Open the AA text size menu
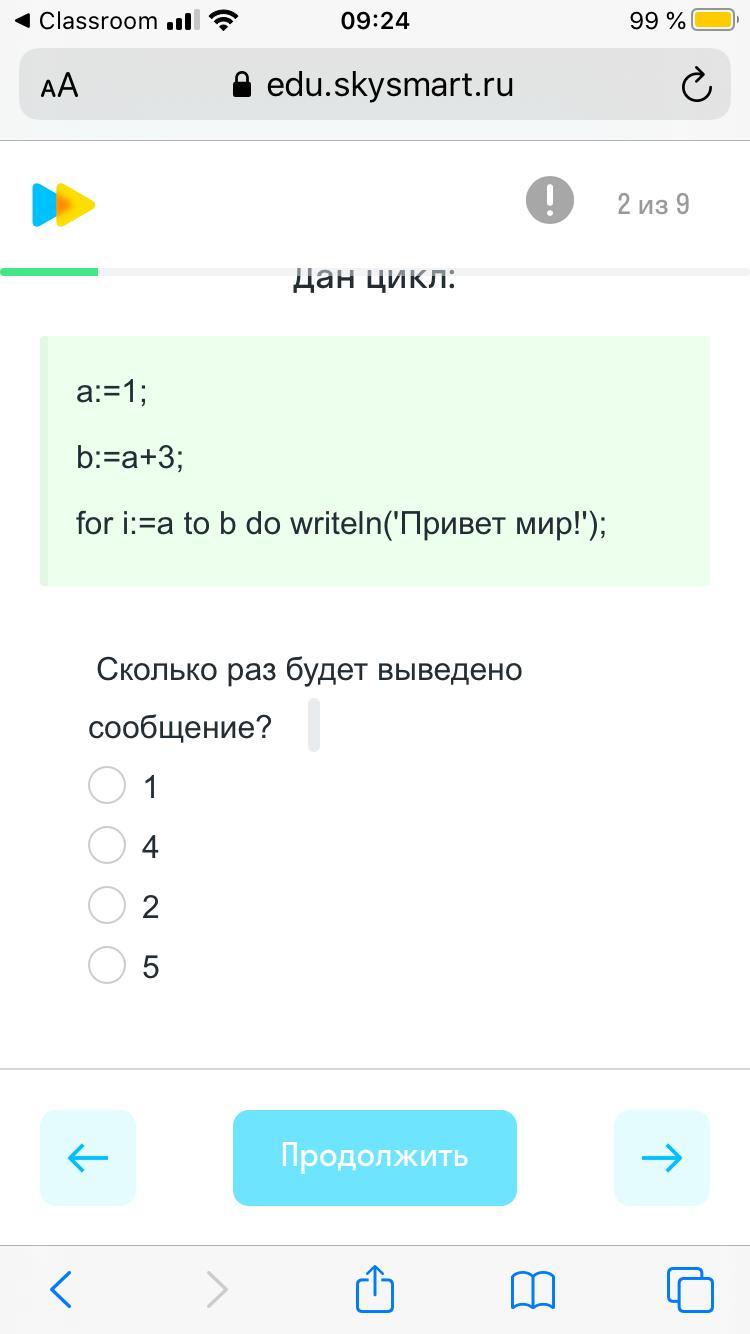The image size is (750, 1334). pyautogui.click(x=59, y=86)
